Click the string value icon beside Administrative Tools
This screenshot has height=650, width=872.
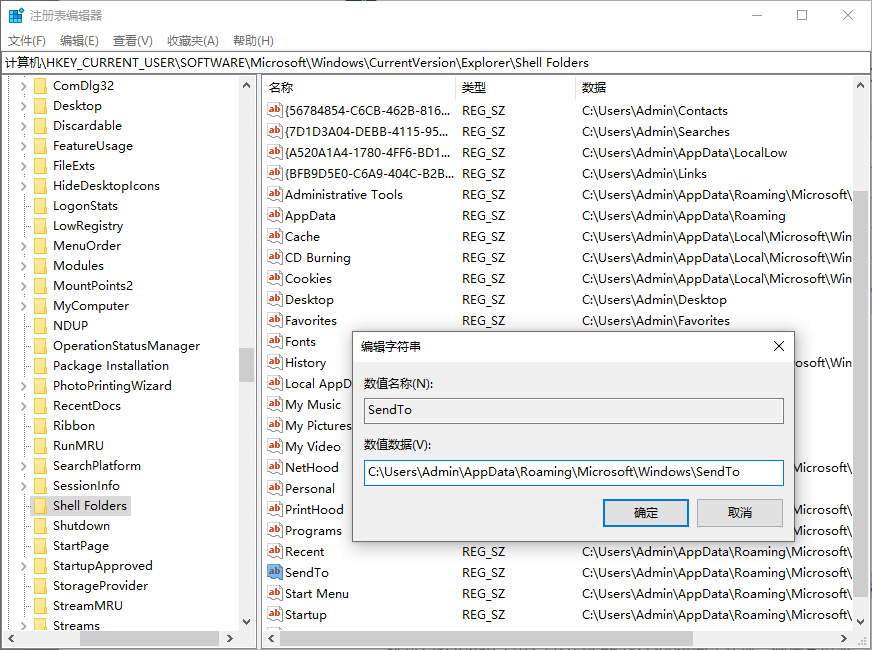tap(275, 195)
